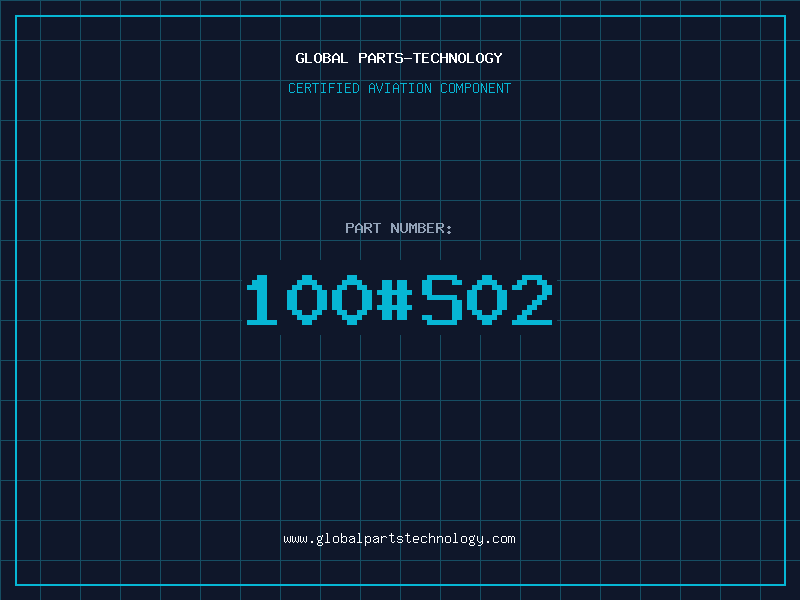Open the www.globalpartstechnology.com link
This screenshot has width=800, height=600.
pos(399,539)
